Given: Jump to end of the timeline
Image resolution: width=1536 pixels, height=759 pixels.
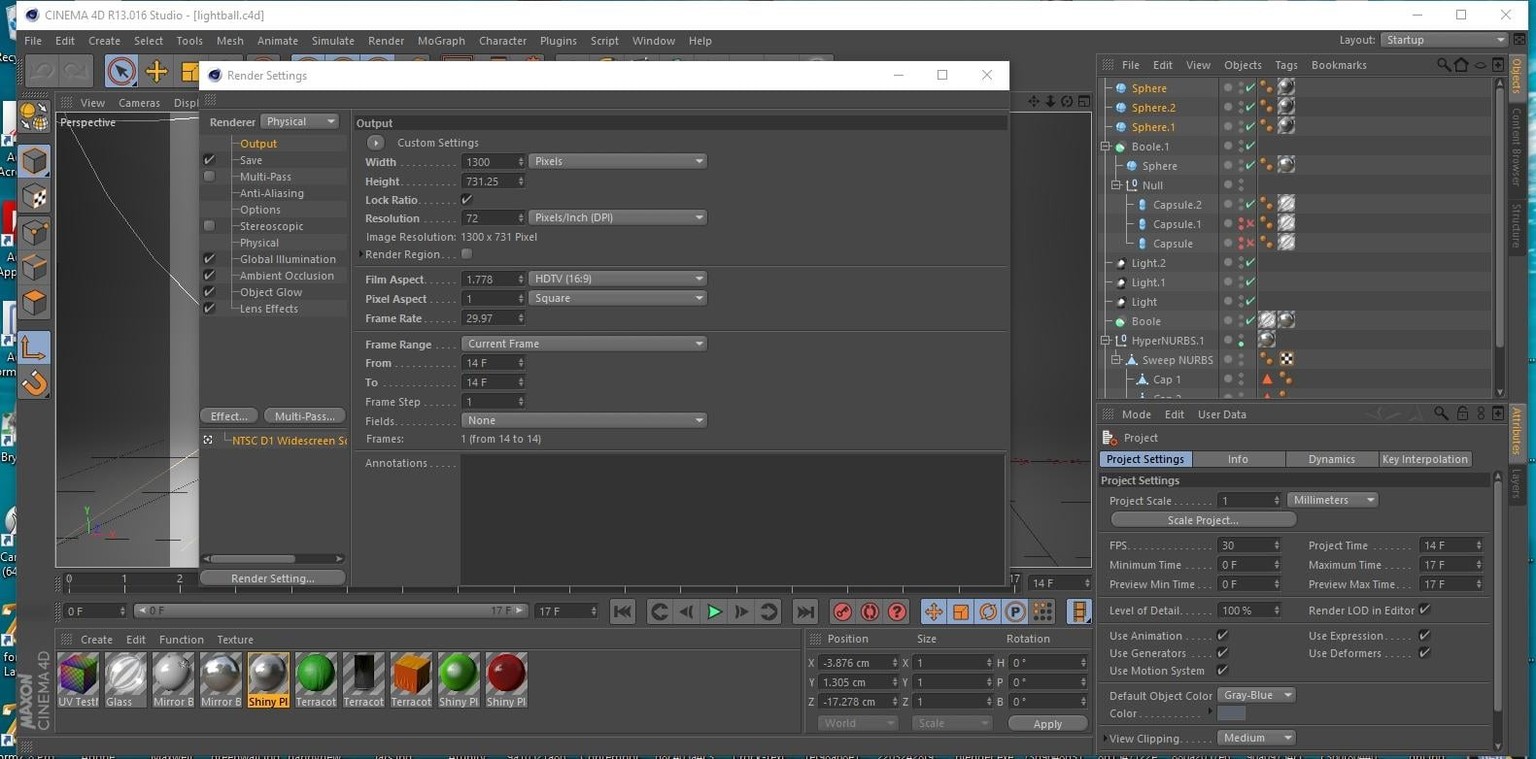Looking at the screenshot, I should tap(805, 612).
